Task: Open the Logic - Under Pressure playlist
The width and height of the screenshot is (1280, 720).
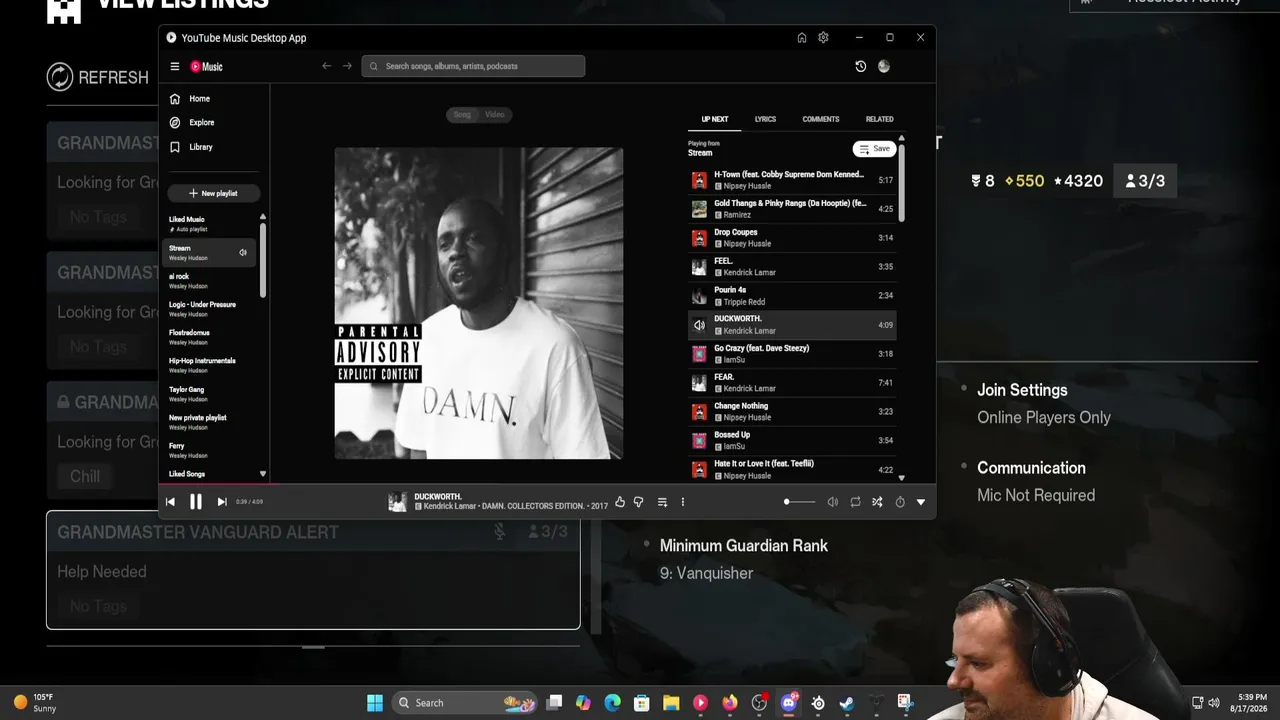Action: (x=210, y=309)
